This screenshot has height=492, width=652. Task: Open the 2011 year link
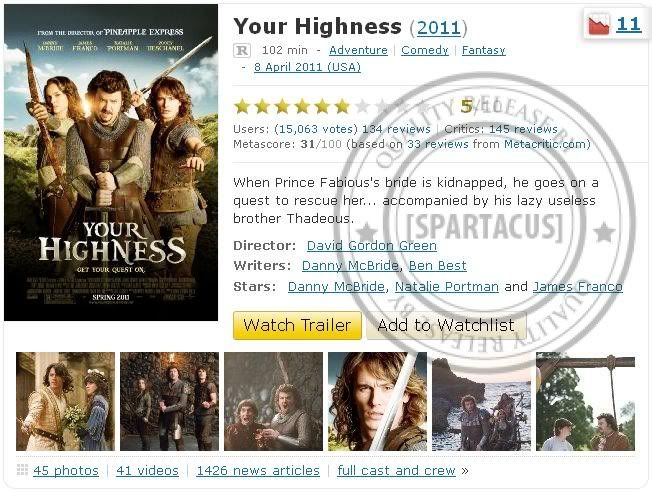[x=439, y=28]
